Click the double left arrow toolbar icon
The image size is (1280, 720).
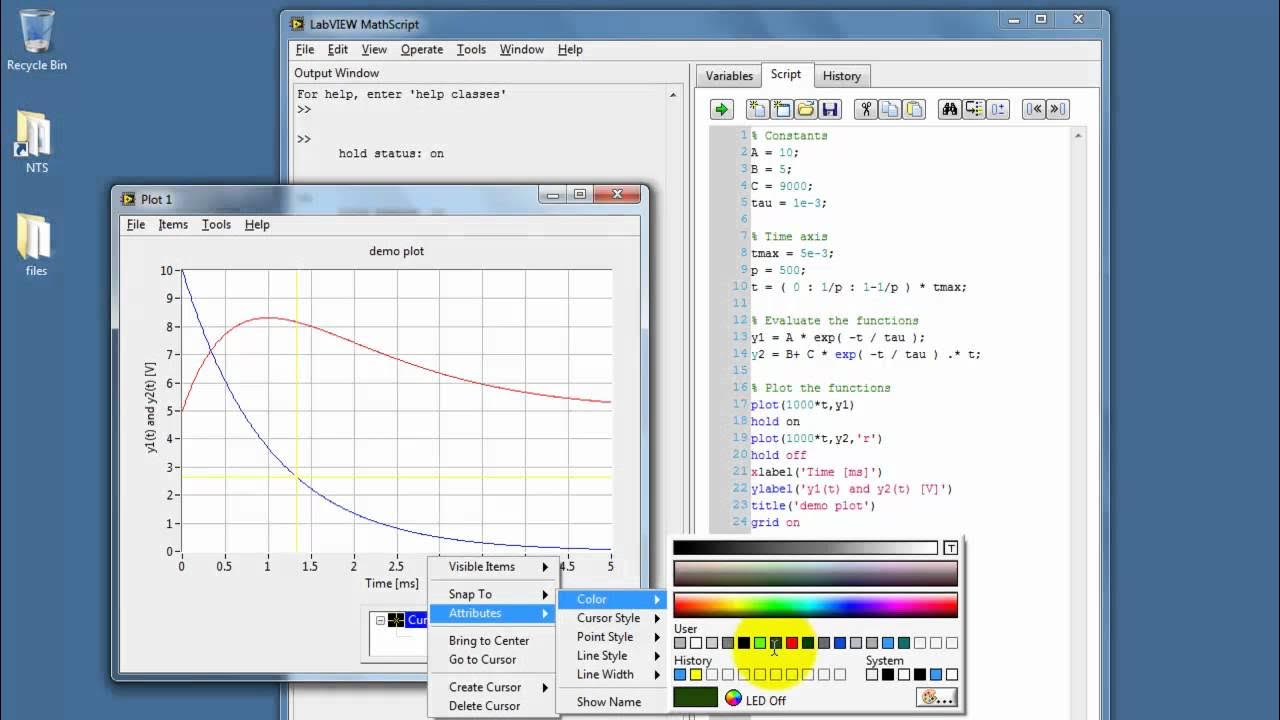point(1034,109)
